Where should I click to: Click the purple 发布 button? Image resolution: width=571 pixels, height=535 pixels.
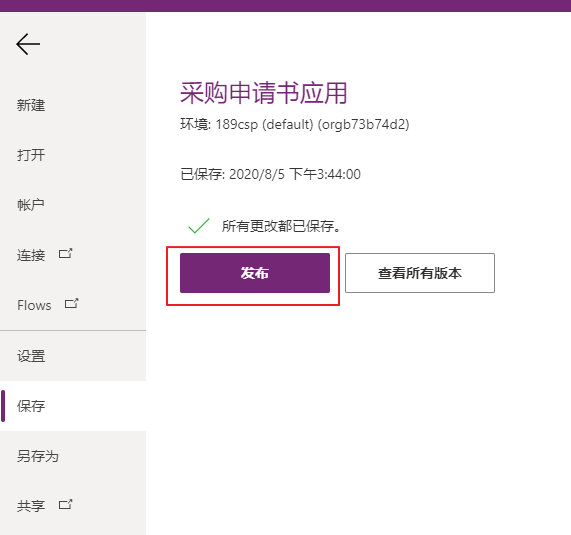(x=255, y=273)
